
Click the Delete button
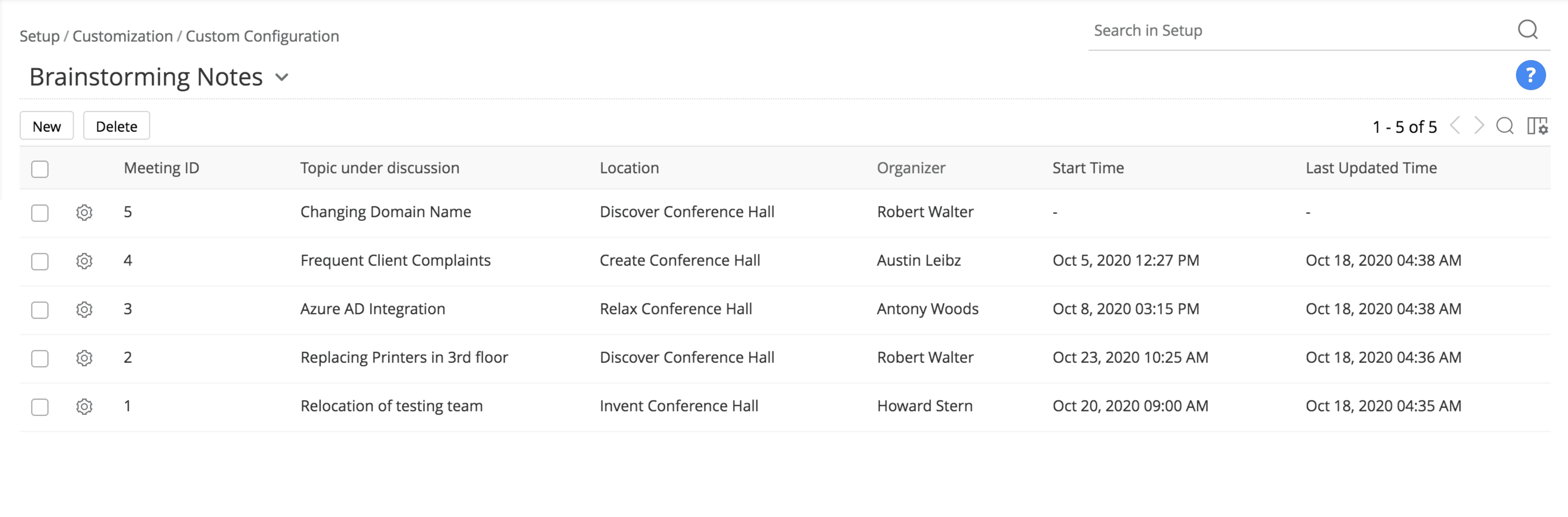116,126
